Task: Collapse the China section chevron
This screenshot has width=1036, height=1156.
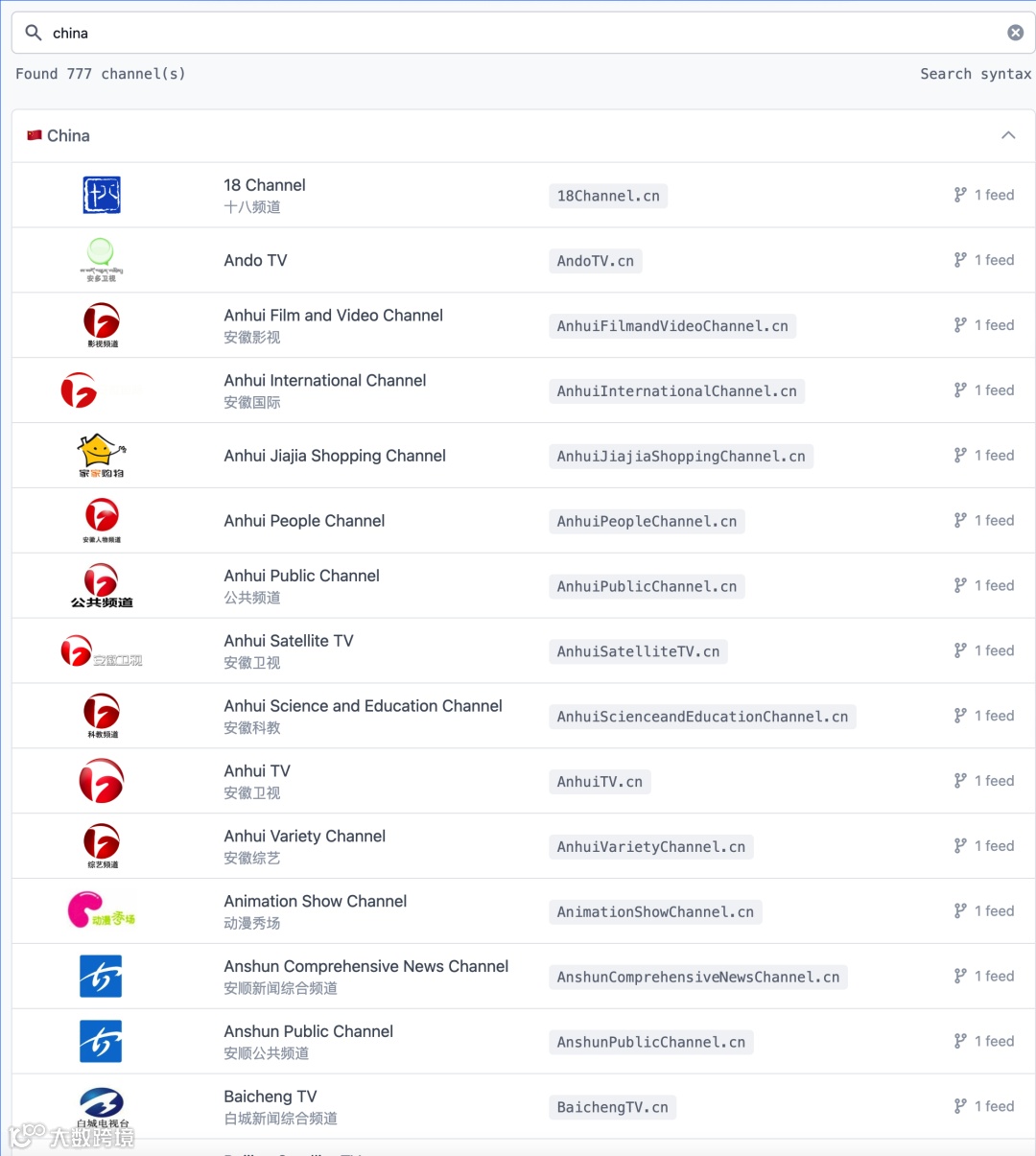Action: (1008, 135)
